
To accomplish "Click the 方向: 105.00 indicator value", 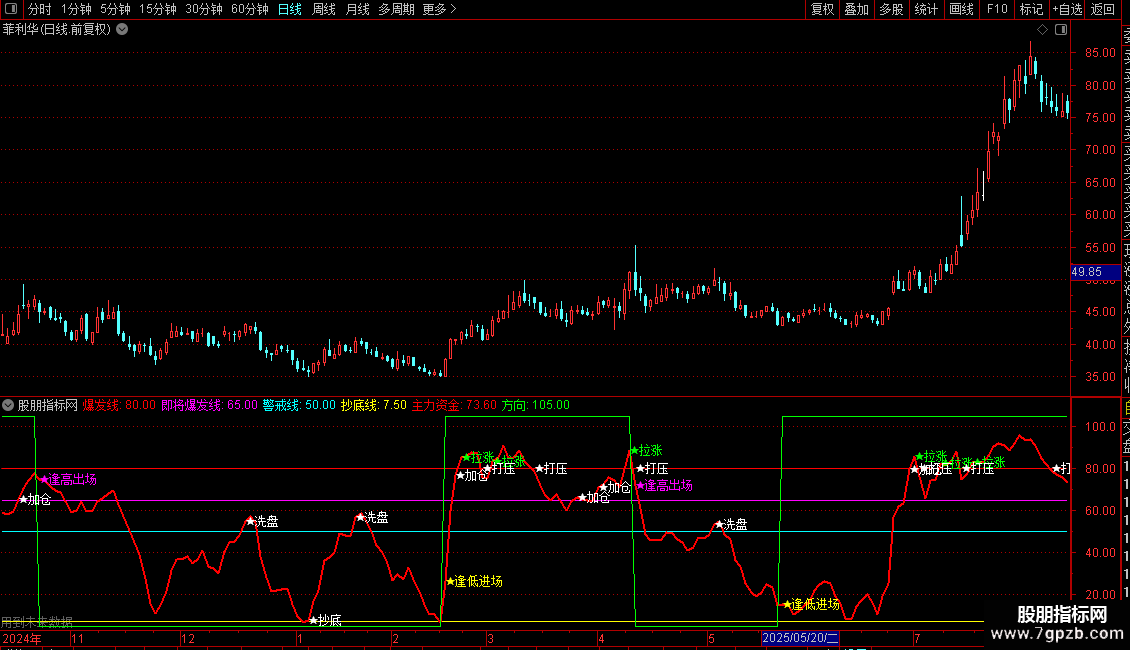I will (535, 405).
